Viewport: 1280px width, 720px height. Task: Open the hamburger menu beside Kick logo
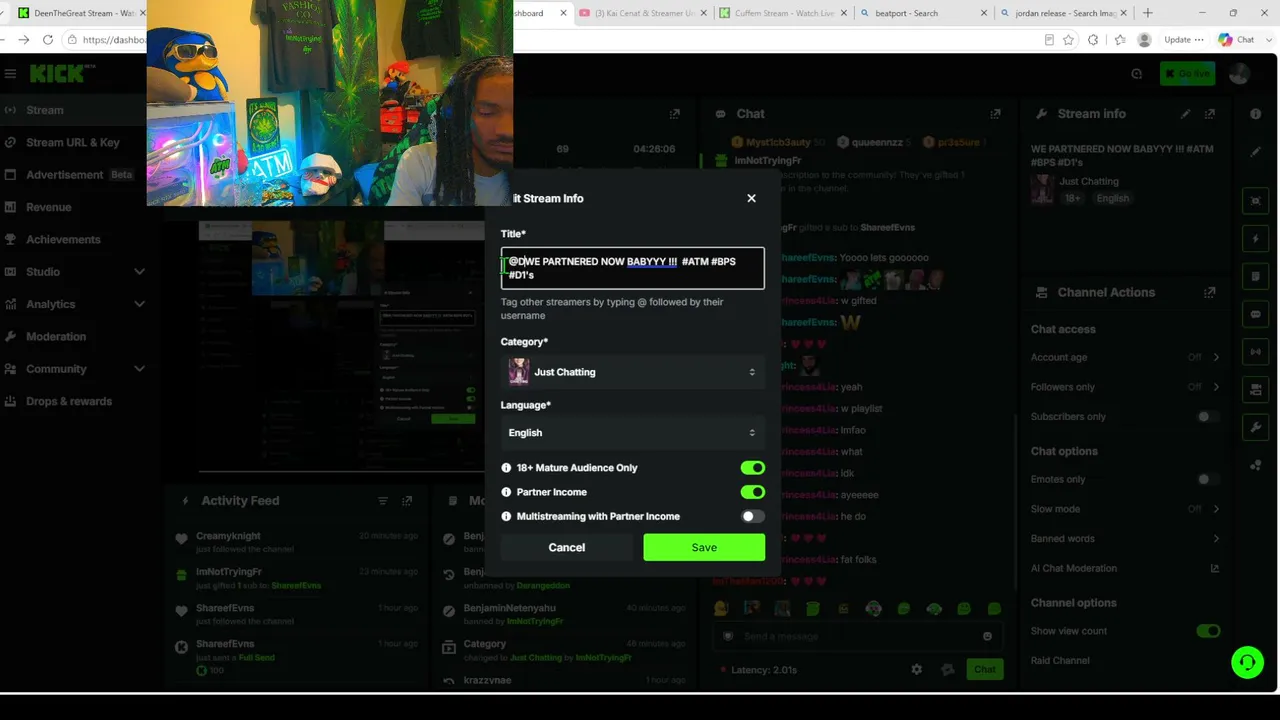(10, 73)
